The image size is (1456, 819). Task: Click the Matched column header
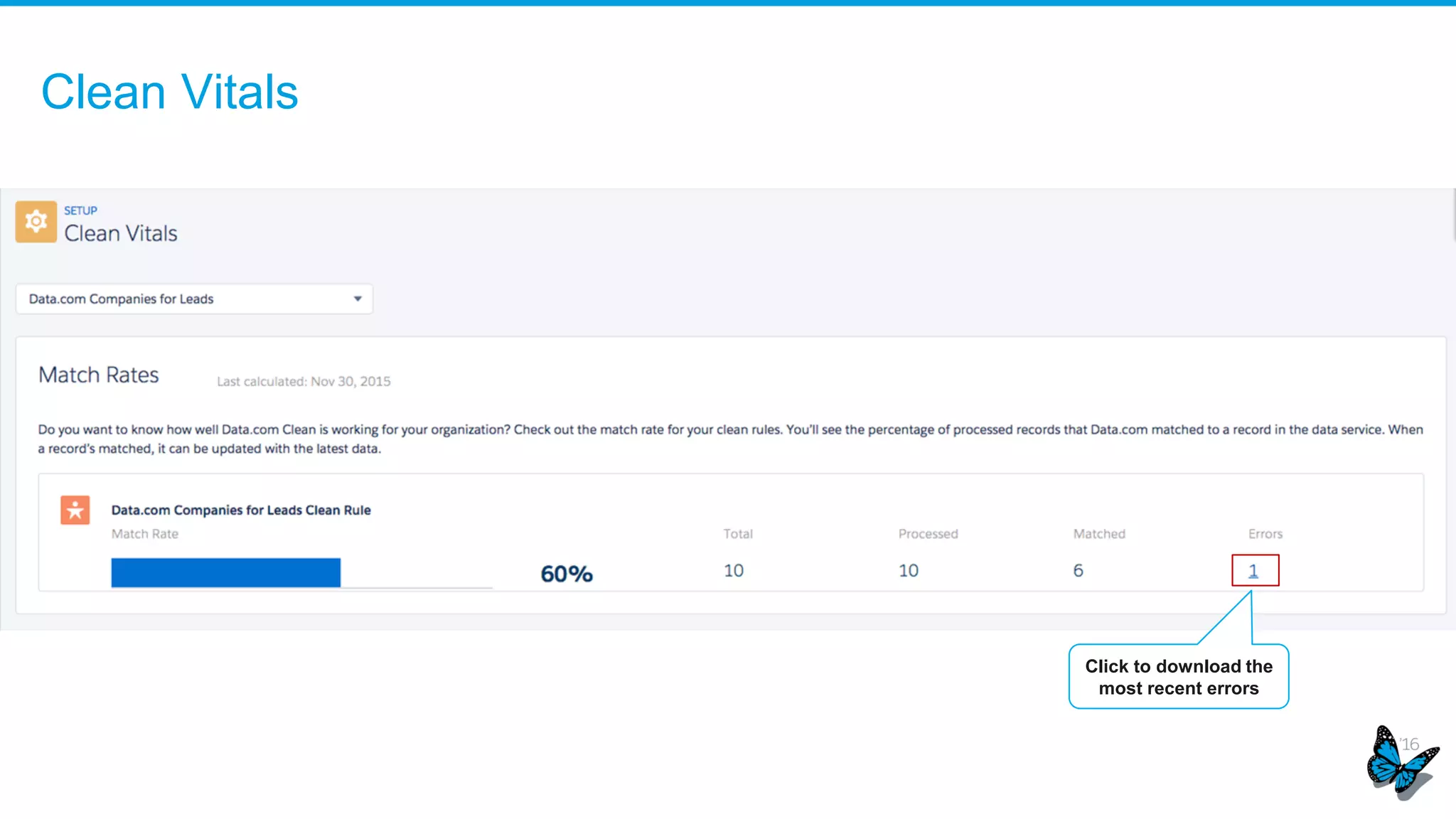(x=1099, y=534)
